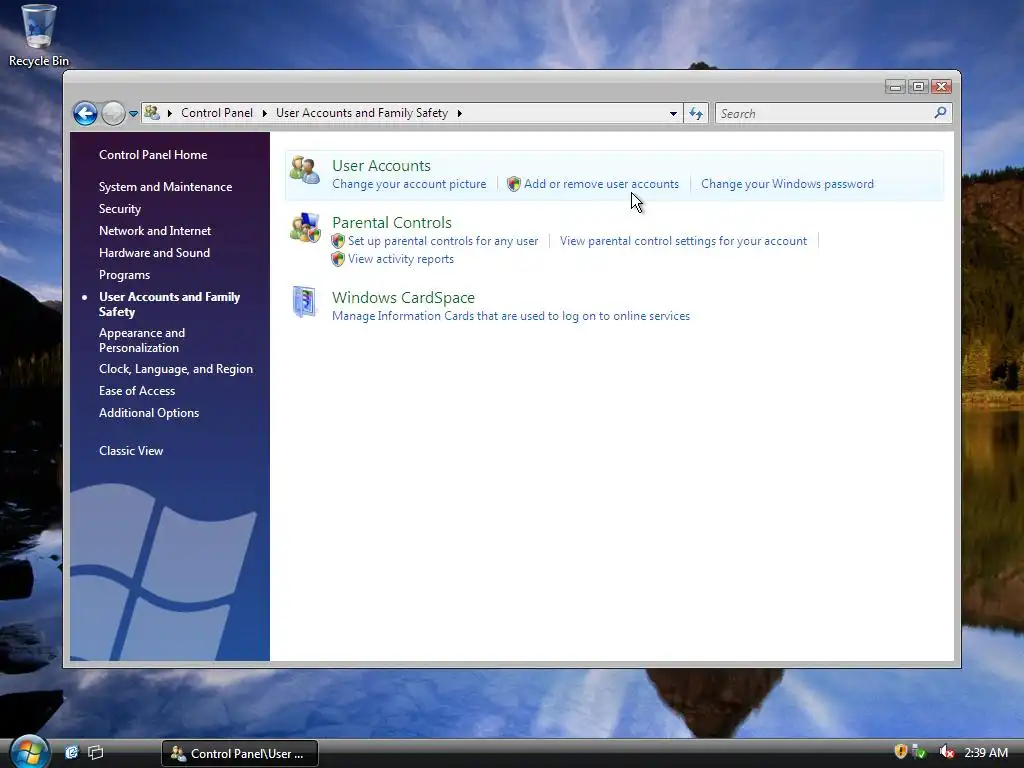Click shield icon beside Set up parental controls
The height and width of the screenshot is (768, 1024).
(338, 241)
